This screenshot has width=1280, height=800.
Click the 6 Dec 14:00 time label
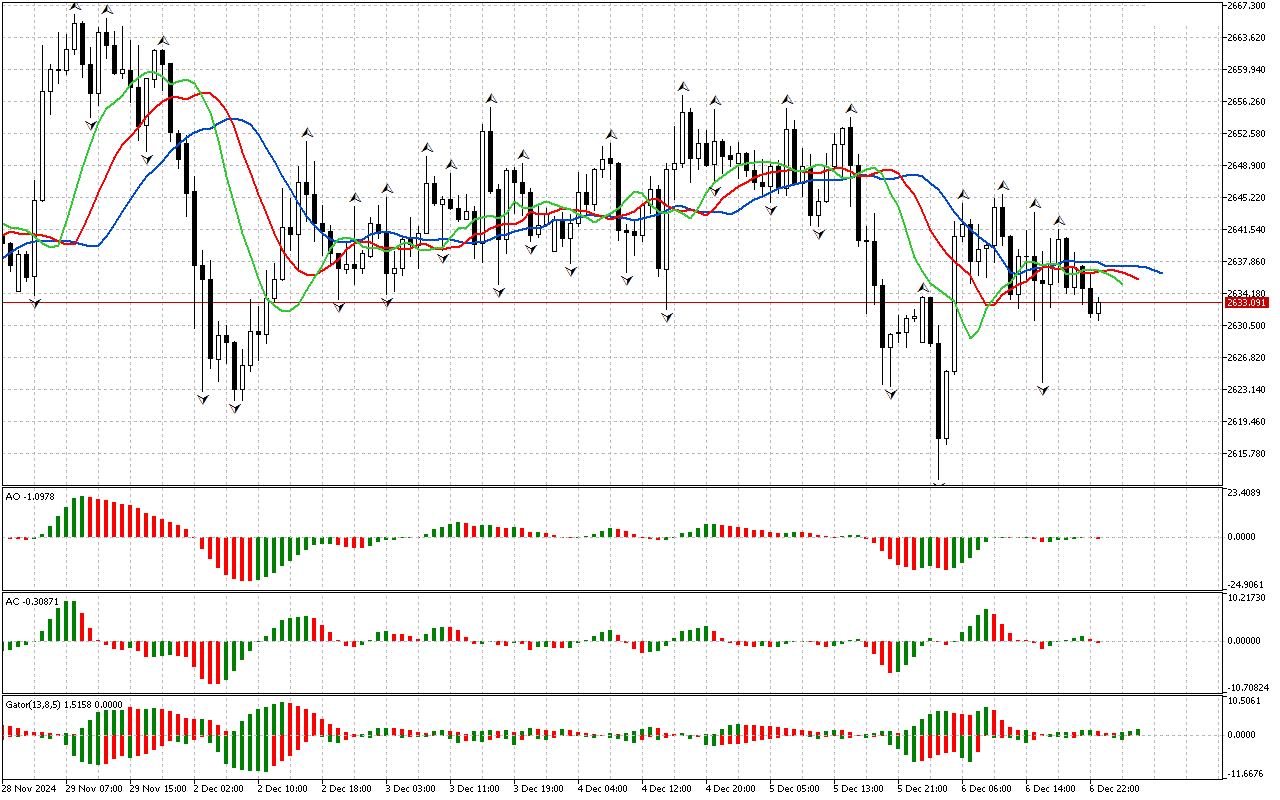(1051, 789)
